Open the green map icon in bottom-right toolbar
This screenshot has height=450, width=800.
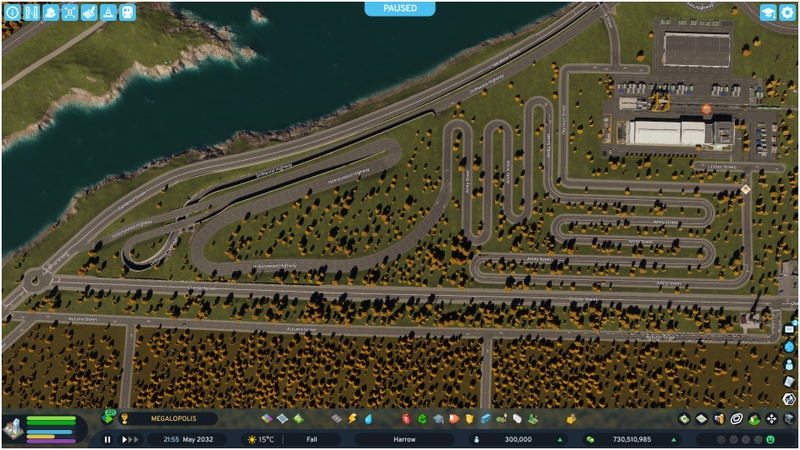pyautogui.click(x=684, y=419)
